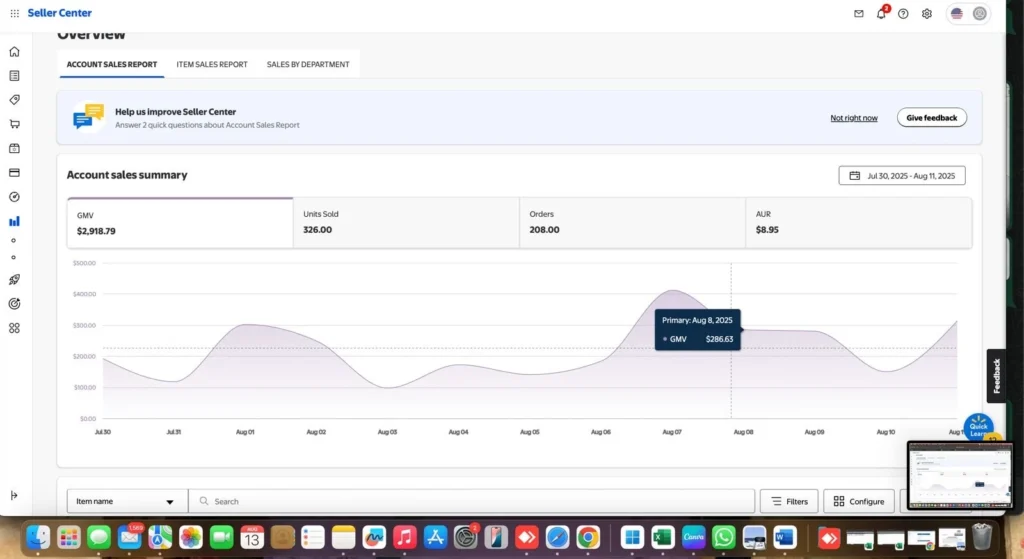The width and height of the screenshot is (1024, 559).
Task: Click the Not right now link
Action: 853,118
